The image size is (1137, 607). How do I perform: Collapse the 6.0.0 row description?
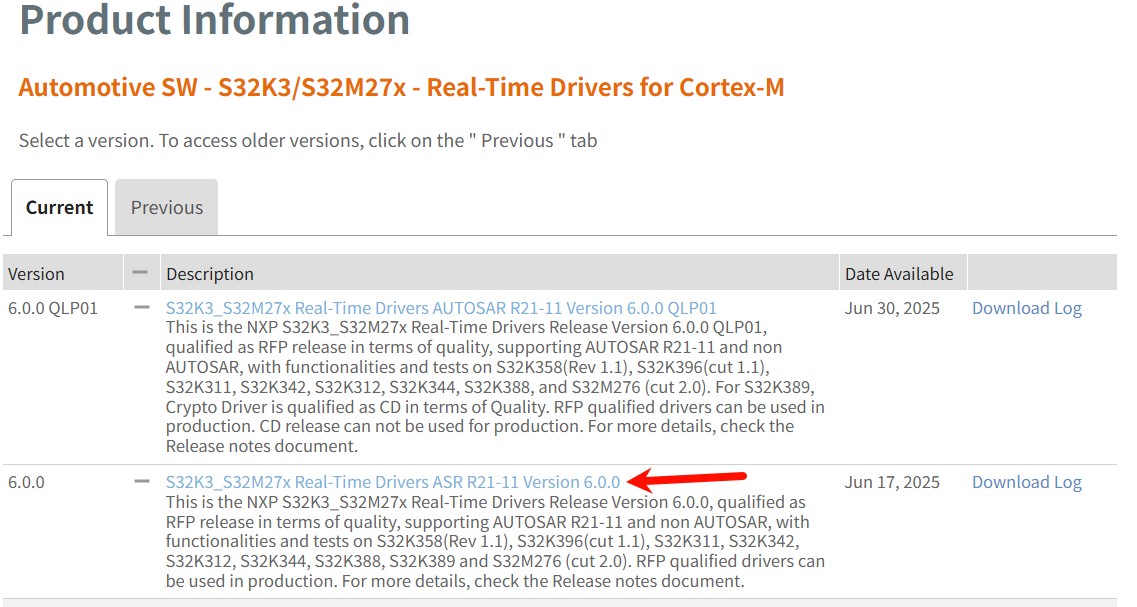tap(141, 482)
